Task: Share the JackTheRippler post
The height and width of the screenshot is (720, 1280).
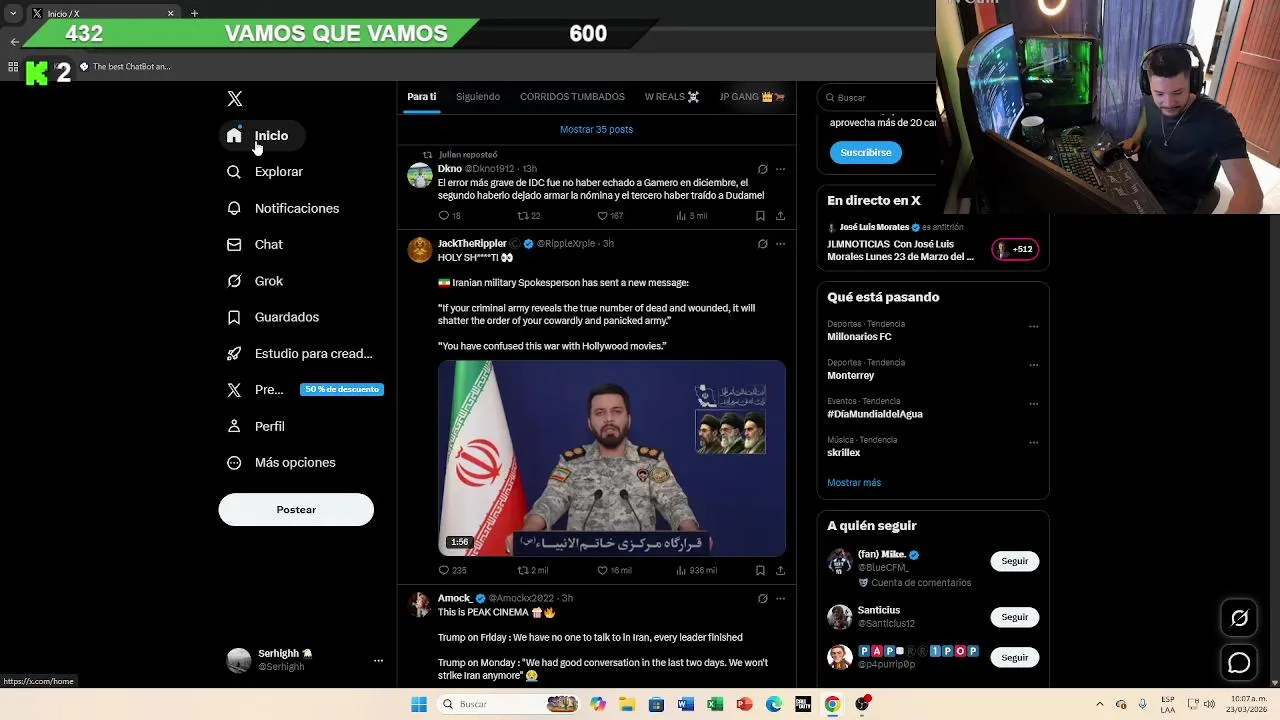Action: pyautogui.click(x=780, y=570)
